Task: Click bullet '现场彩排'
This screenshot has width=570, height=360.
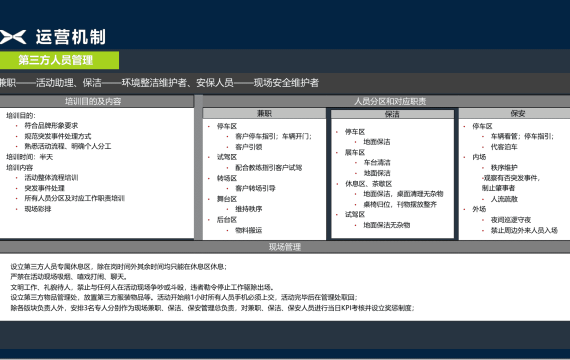Action: pyautogui.click(x=38, y=209)
